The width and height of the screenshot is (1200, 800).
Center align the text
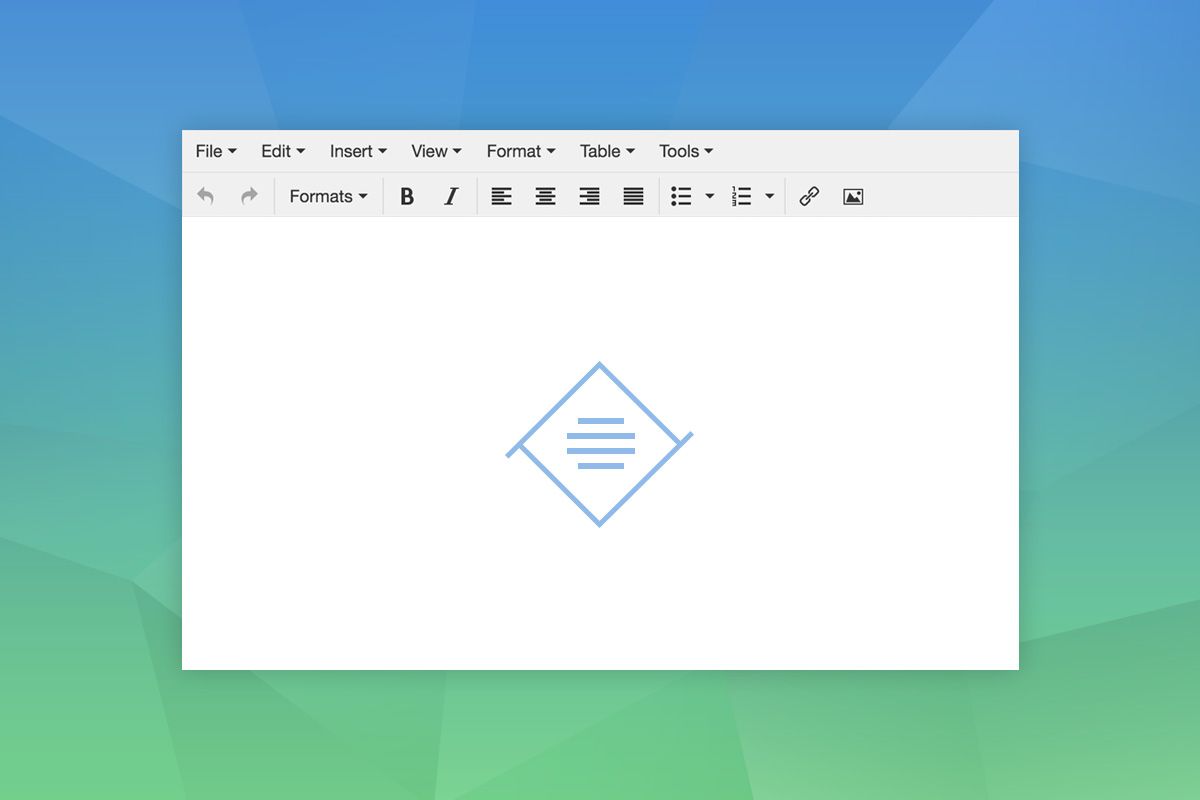coord(545,196)
